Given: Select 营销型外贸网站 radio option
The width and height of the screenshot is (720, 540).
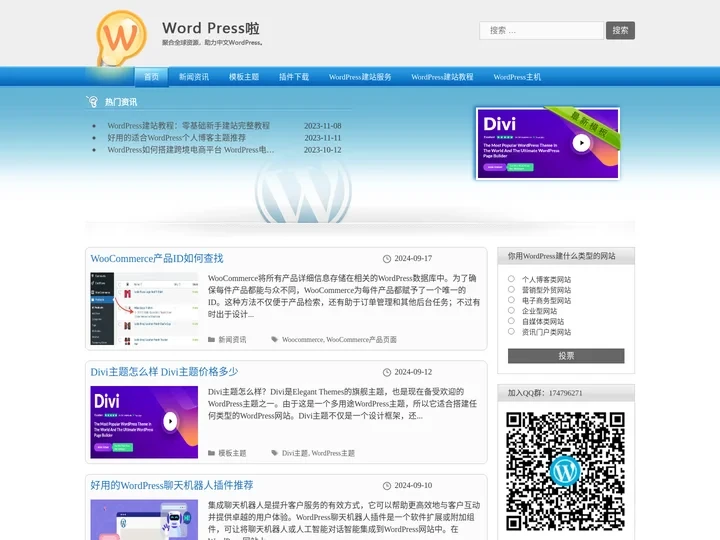Looking at the screenshot, I should coord(511,289).
